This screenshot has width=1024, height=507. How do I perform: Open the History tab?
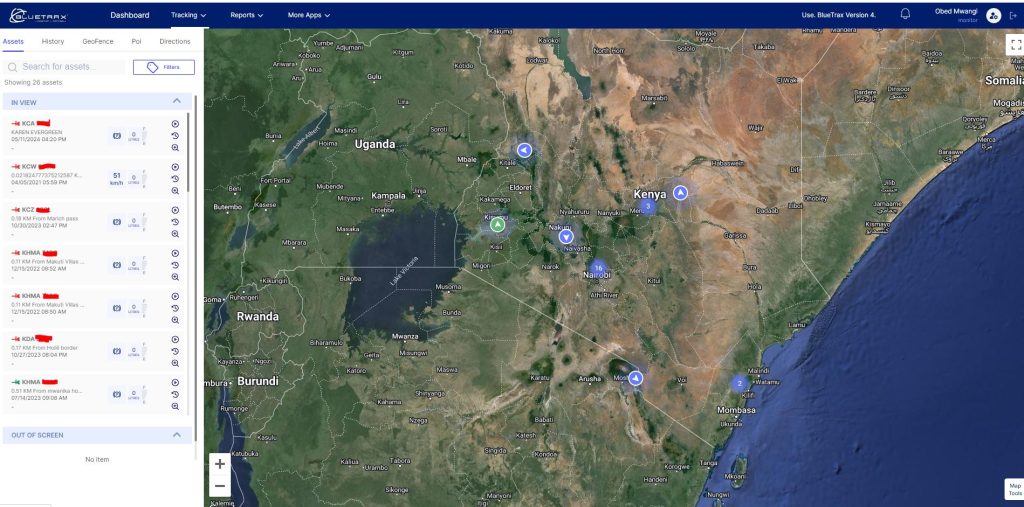point(53,42)
